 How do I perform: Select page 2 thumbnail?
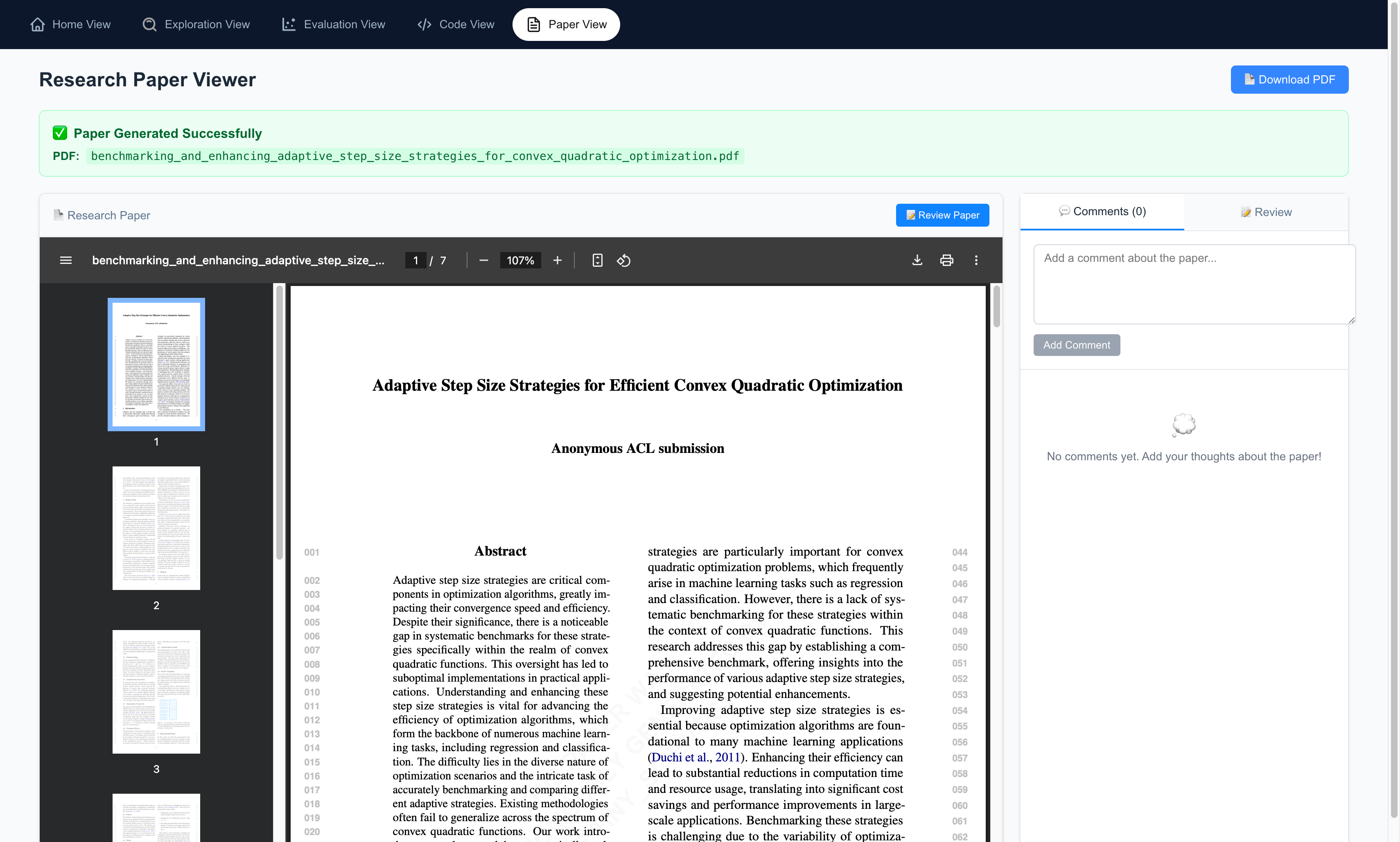[x=156, y=528]
